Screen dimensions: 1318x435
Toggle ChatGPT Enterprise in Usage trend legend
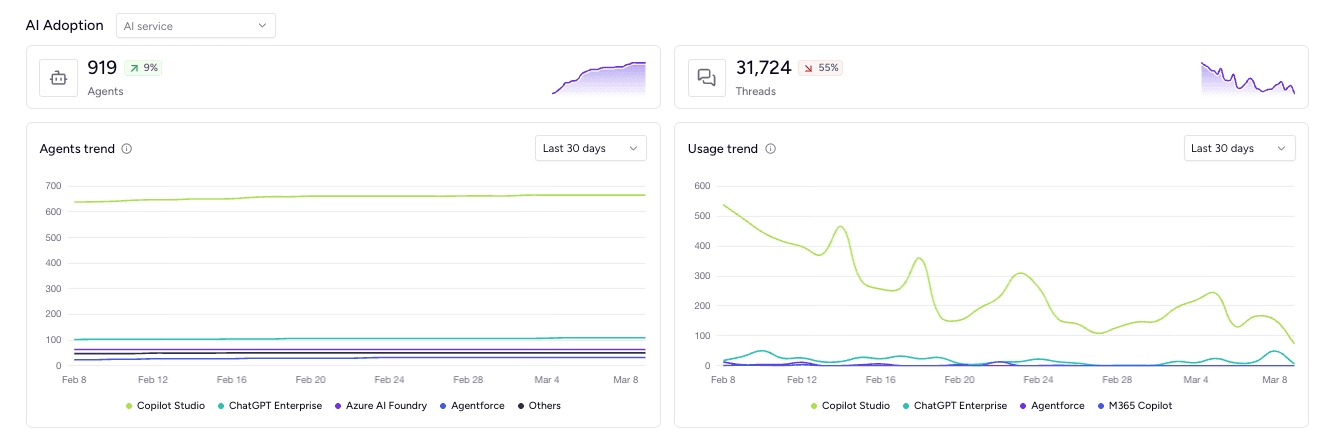[x=954, y=406]
